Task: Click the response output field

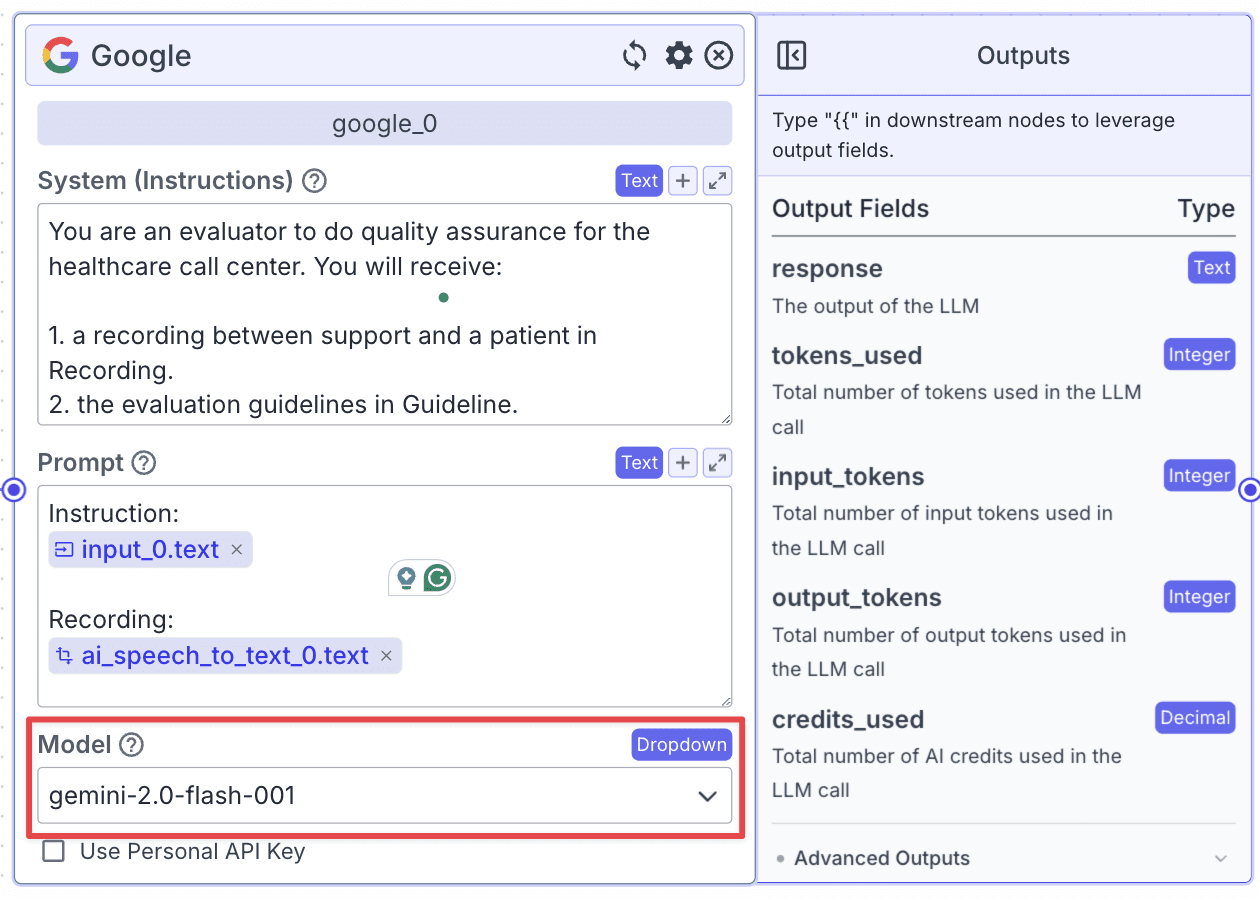Action: pos(827,269)
